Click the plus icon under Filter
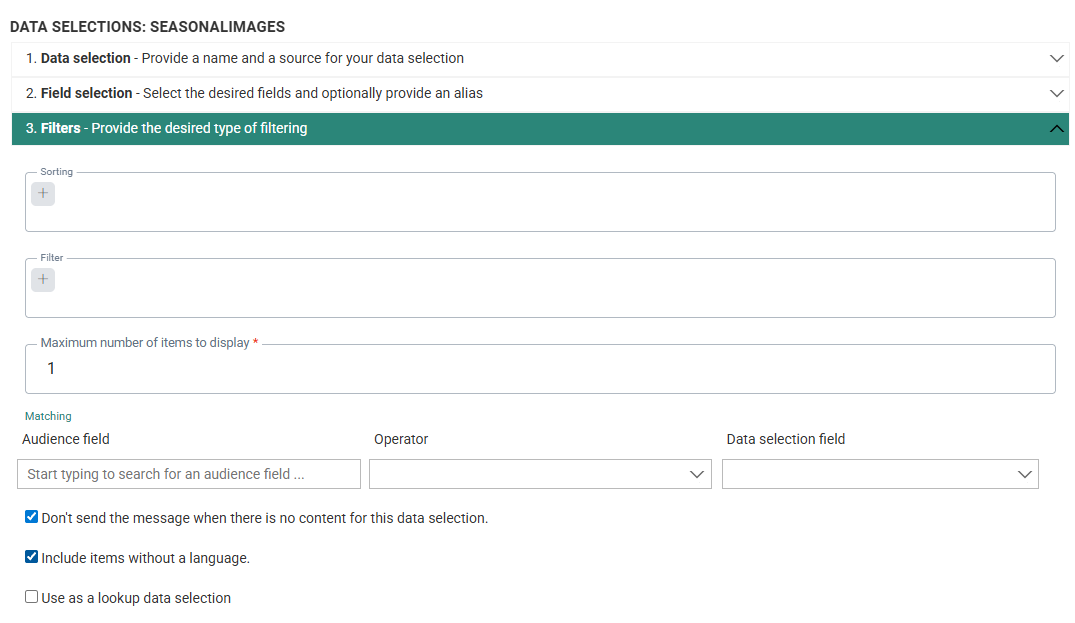1075x623 pixels. [43, 280]
